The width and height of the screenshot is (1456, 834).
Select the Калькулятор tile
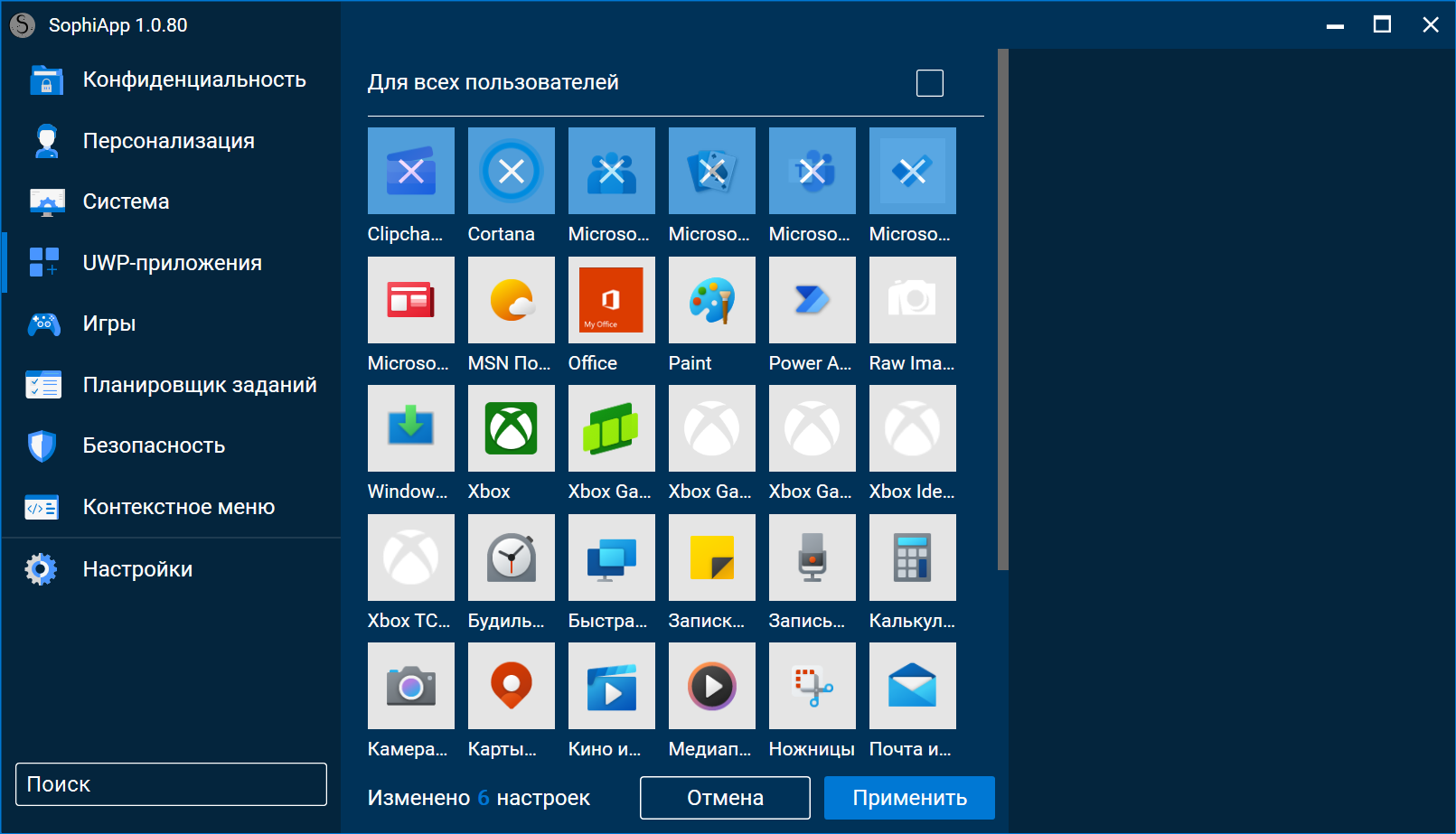913,558
